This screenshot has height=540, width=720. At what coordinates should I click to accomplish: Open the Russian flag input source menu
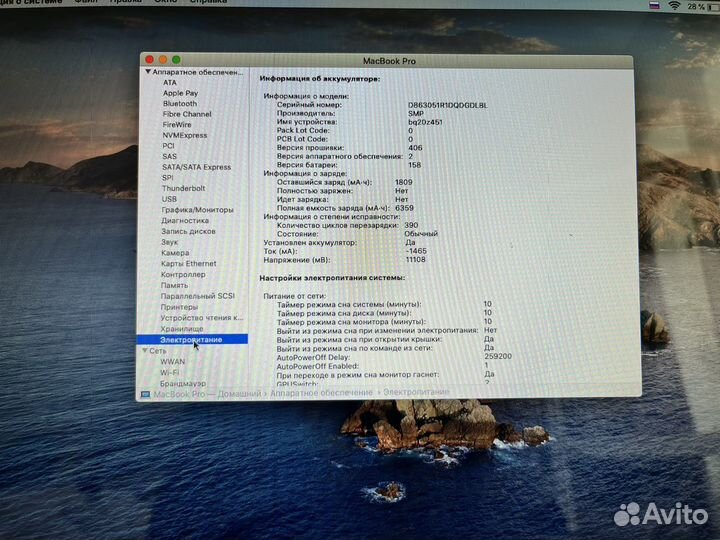point(654,6)
